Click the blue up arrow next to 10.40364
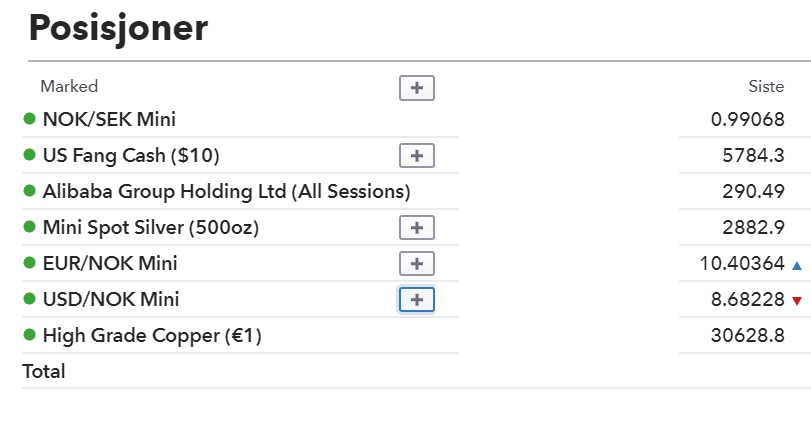The width and height of the screenshot is (811, 421). (797, 266)
